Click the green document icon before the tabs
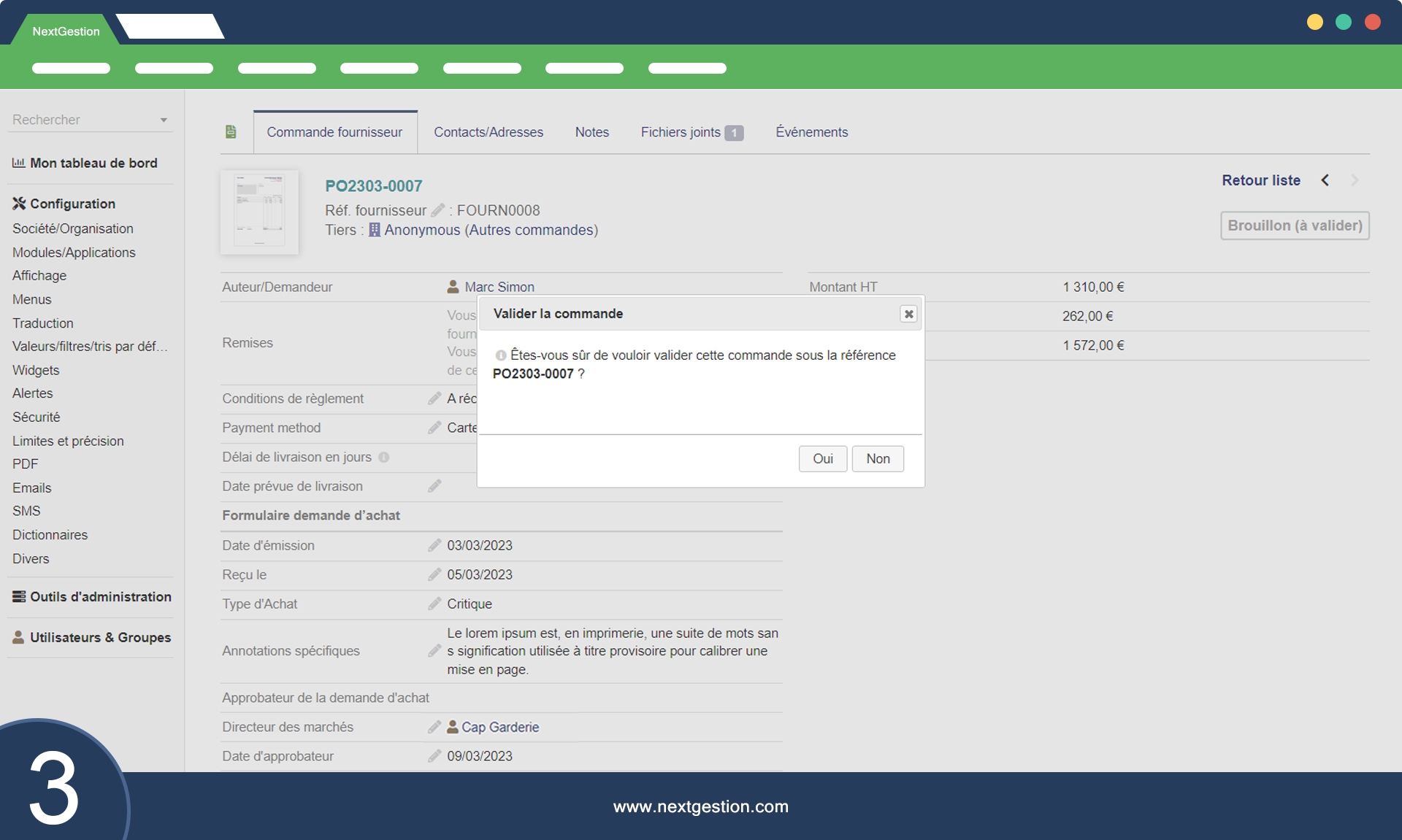 [231, 132]
